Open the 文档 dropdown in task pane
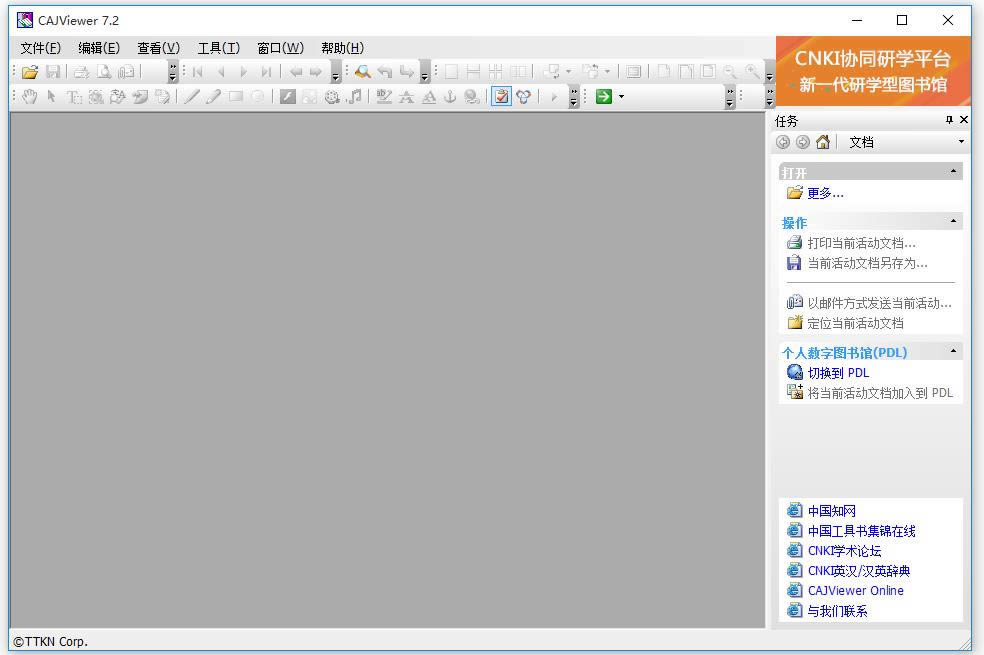Screen dimensions: 984x655 click(x=961, y=142)
